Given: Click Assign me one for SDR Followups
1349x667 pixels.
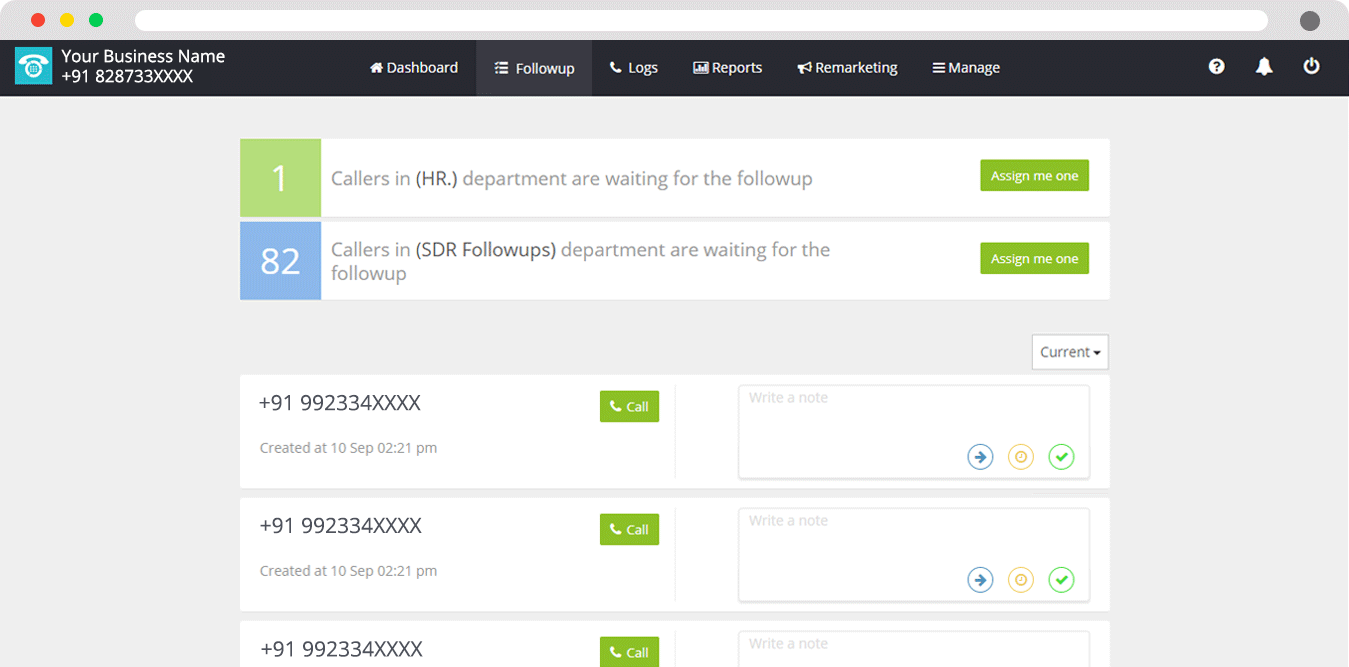Looking at the screenshot, I should [1034, 259].
